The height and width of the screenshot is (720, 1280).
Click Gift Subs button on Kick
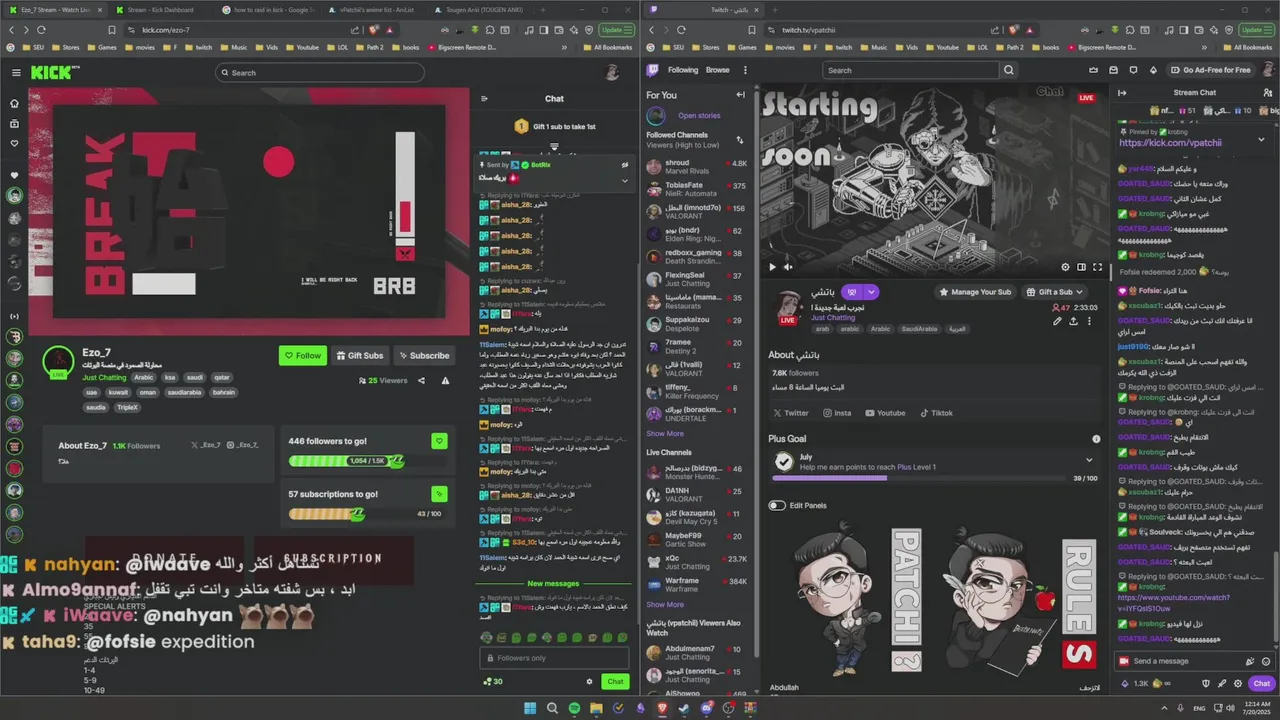(x=360, y=355)
